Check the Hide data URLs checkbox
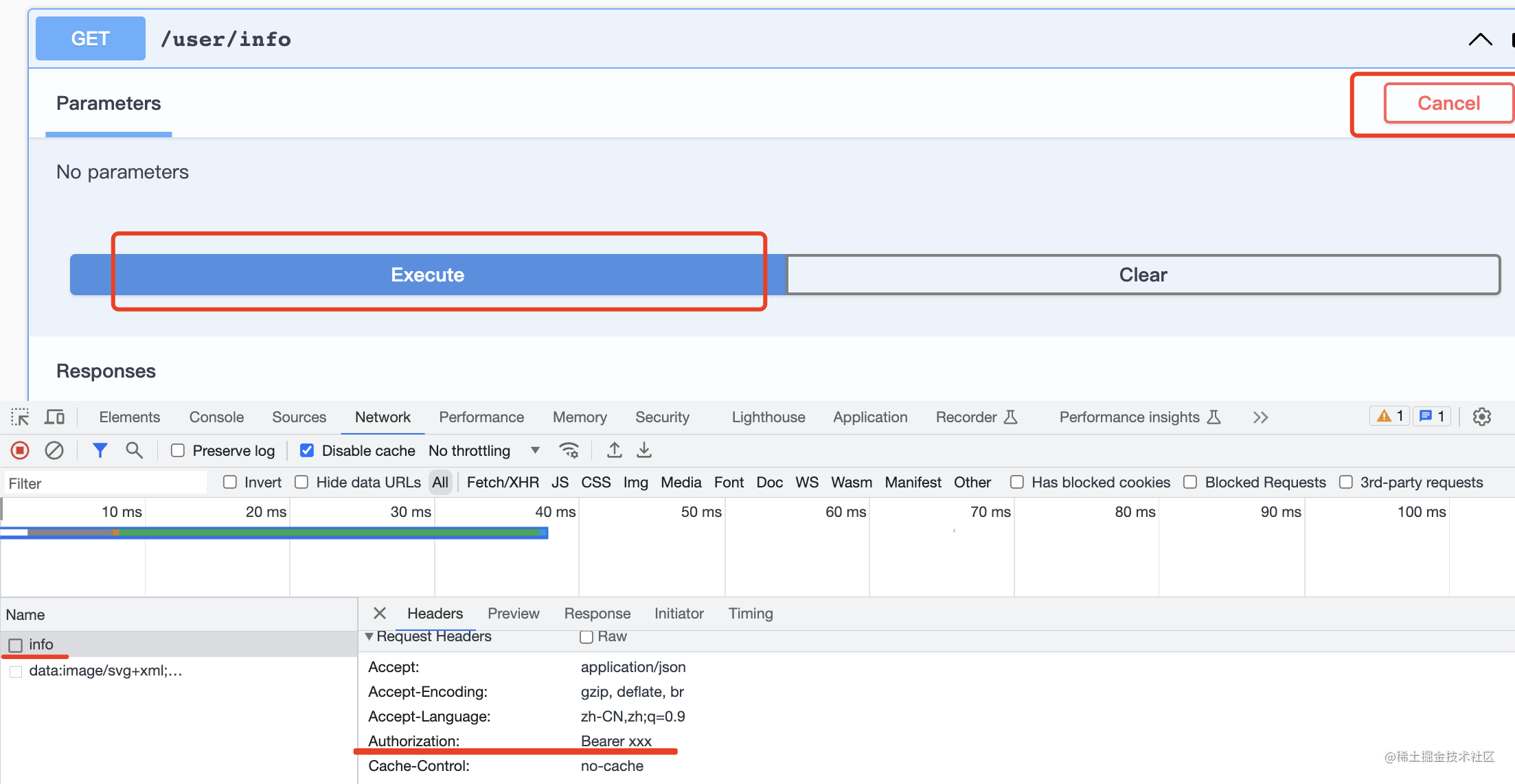The height and width of the screenshot is (784, 1515). [x=301, y=483]
